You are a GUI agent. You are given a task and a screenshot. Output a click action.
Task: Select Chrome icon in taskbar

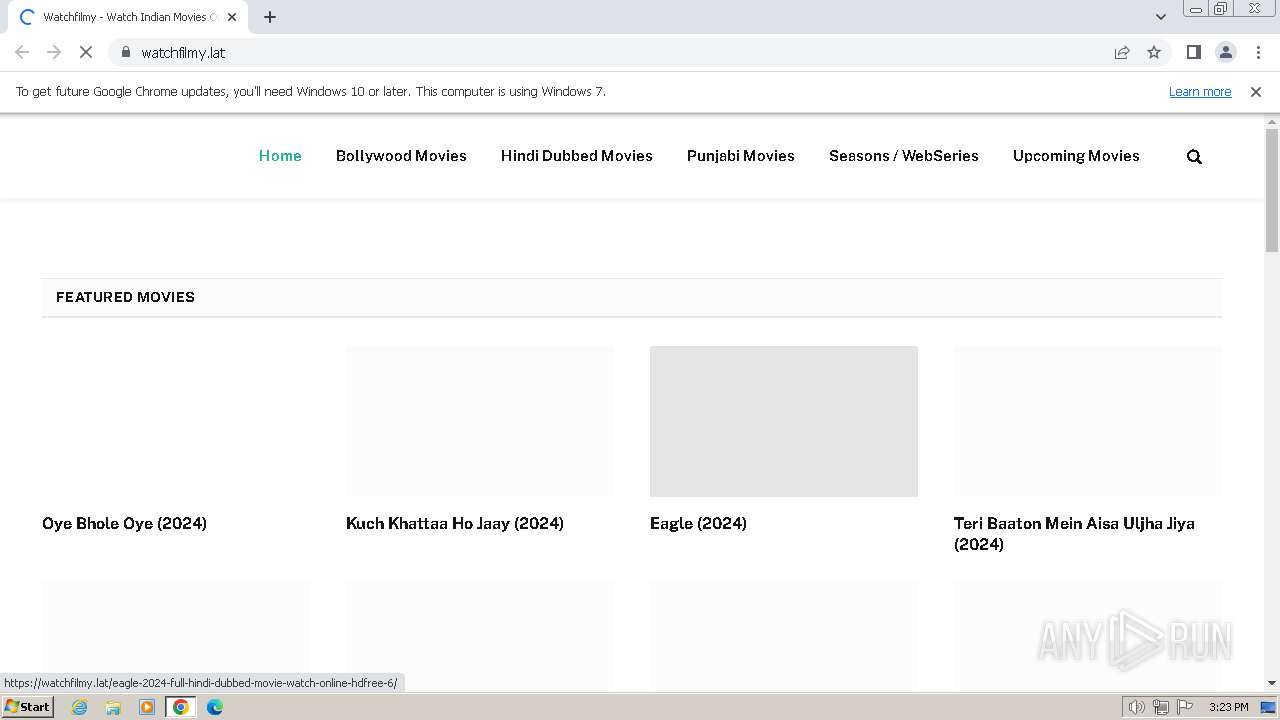click(181, 707)
